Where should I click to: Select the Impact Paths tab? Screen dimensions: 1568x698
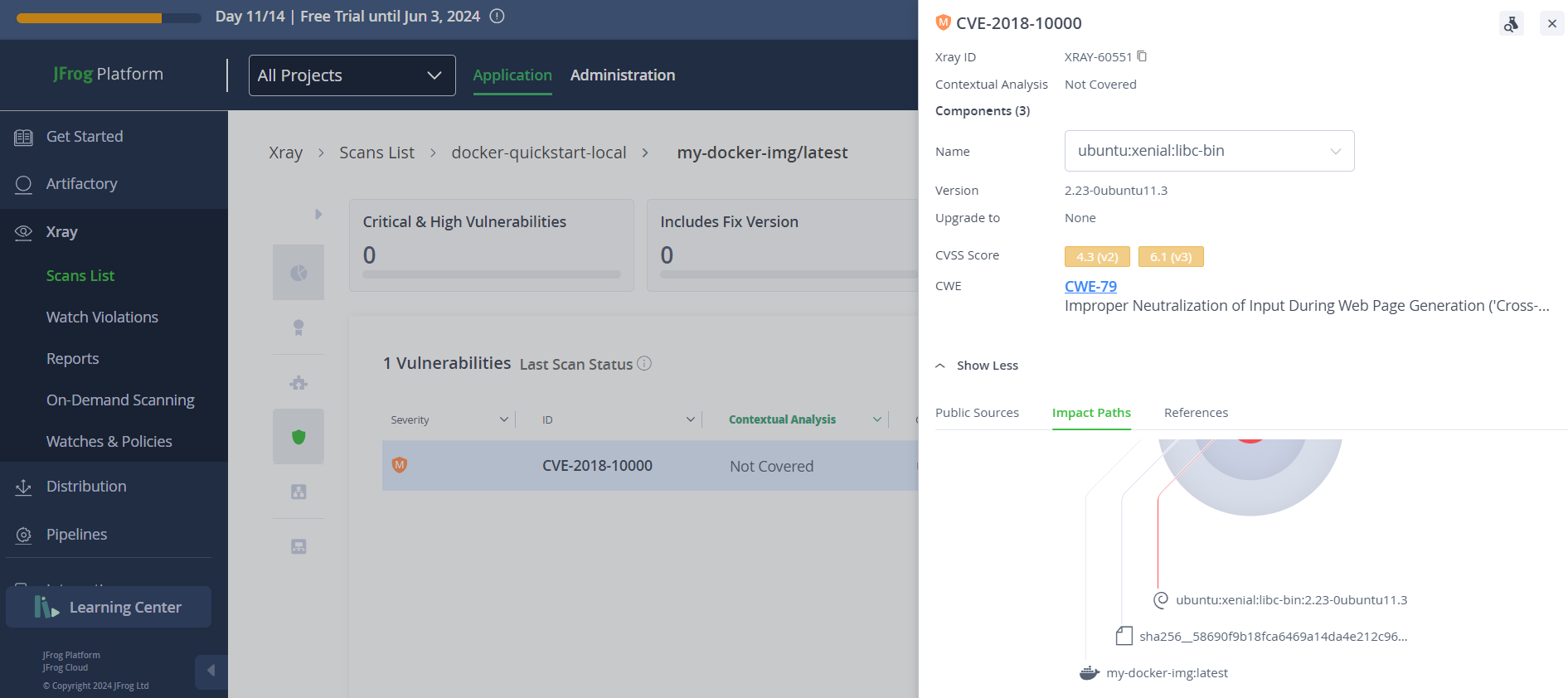(x=1091, y=413)
